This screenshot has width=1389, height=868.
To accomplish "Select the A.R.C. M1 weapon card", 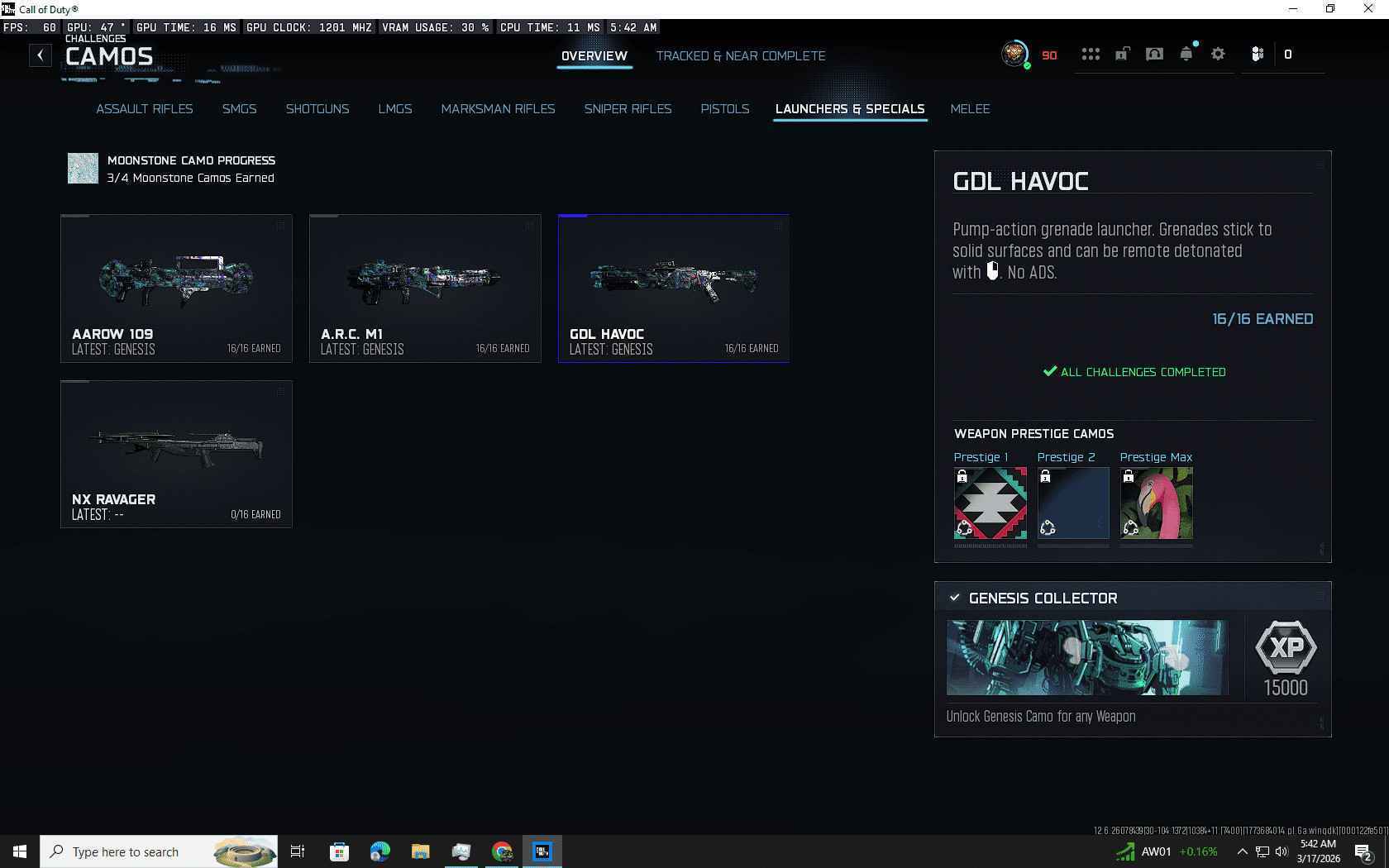I will 425,289.
